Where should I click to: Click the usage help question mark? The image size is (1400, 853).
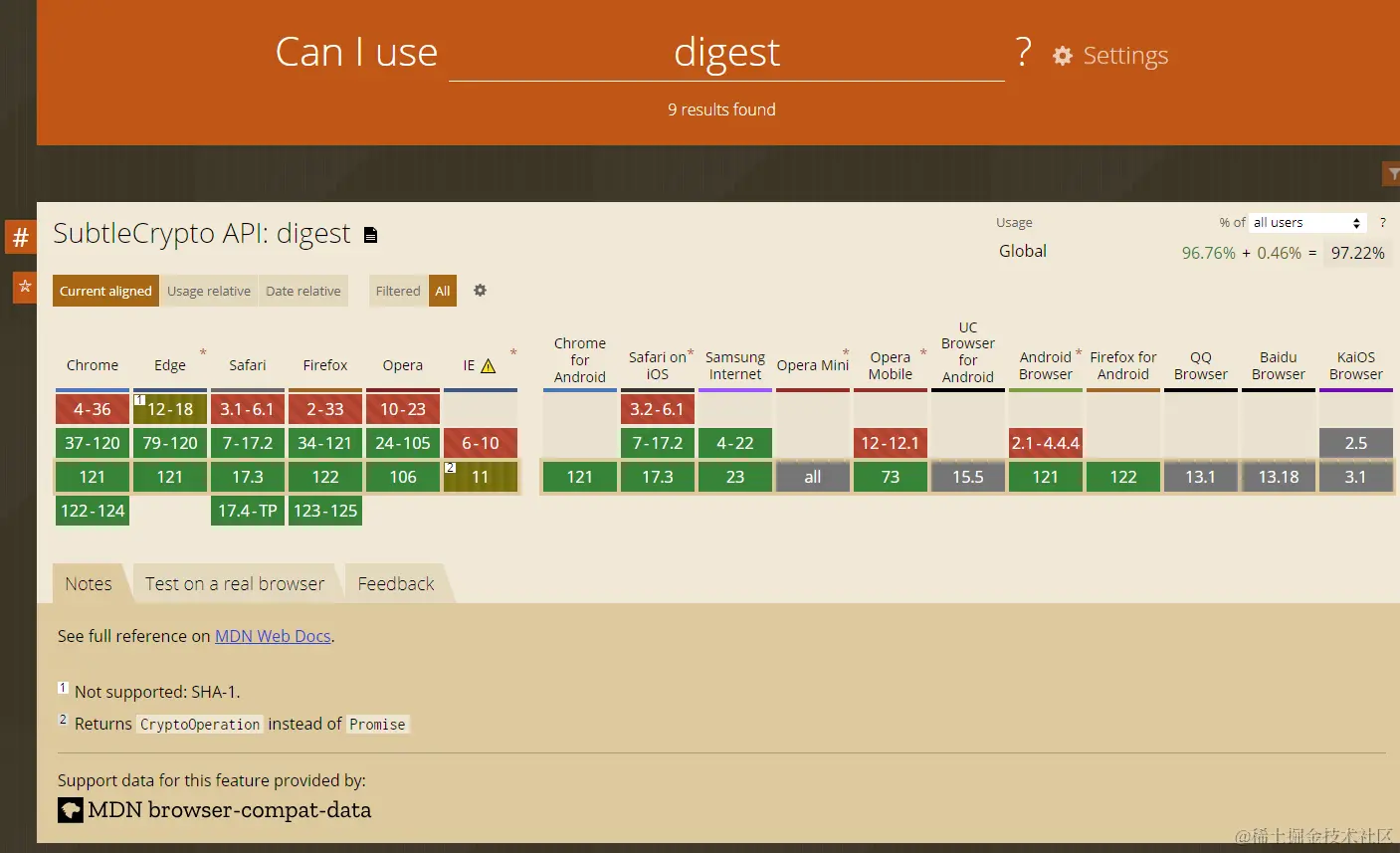1382,222
